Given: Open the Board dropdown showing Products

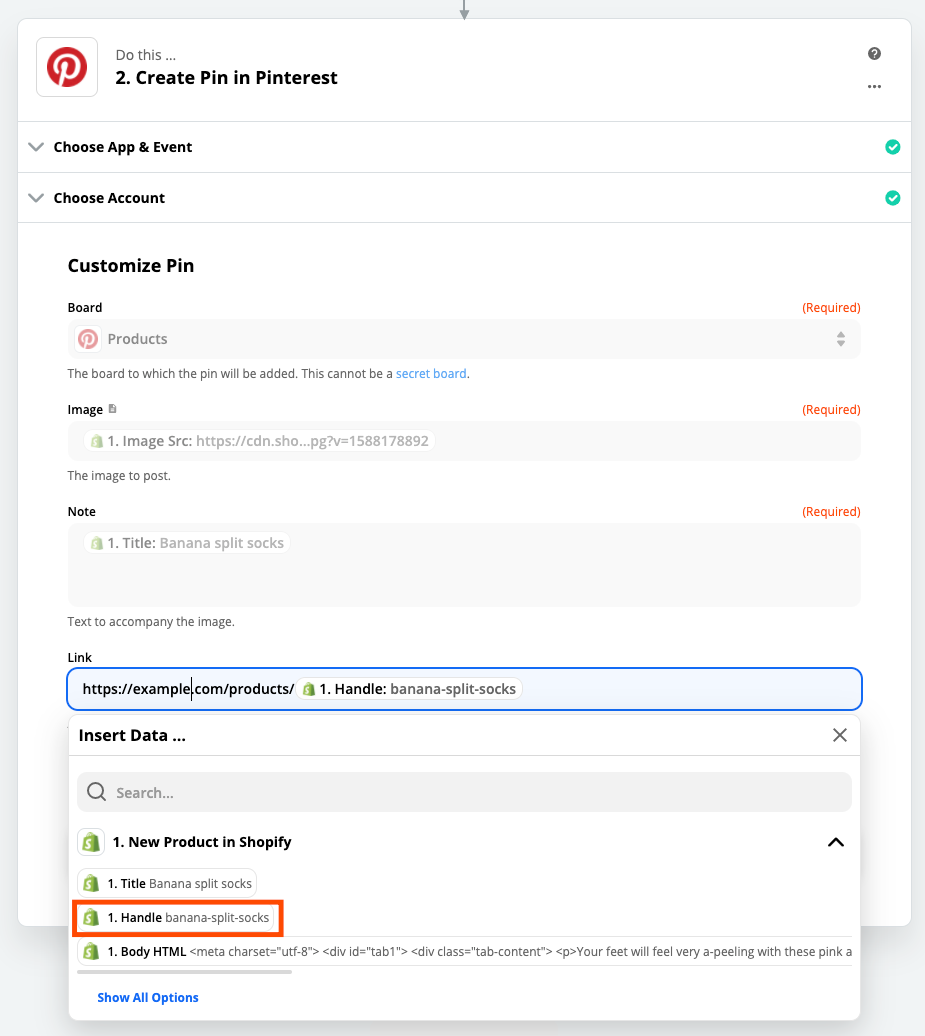Looking at the screenshot, I should tap(464, 339).
